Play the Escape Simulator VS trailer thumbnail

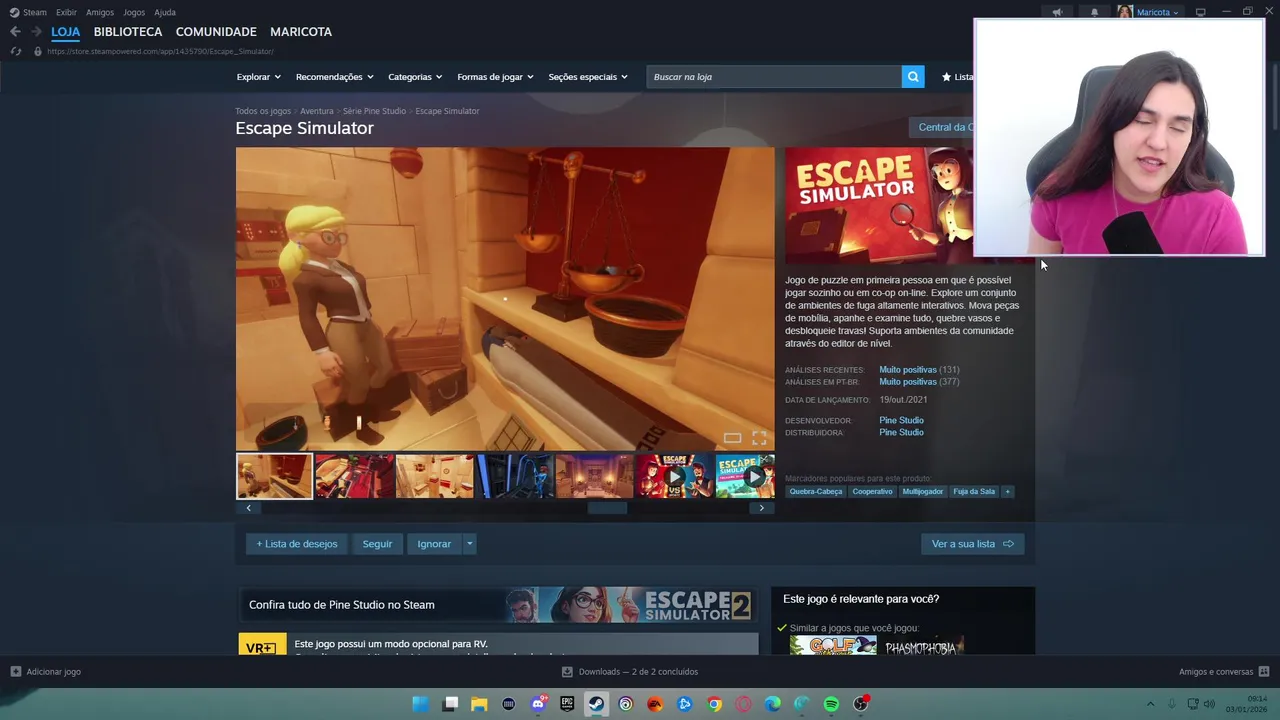tap(674, 476)
